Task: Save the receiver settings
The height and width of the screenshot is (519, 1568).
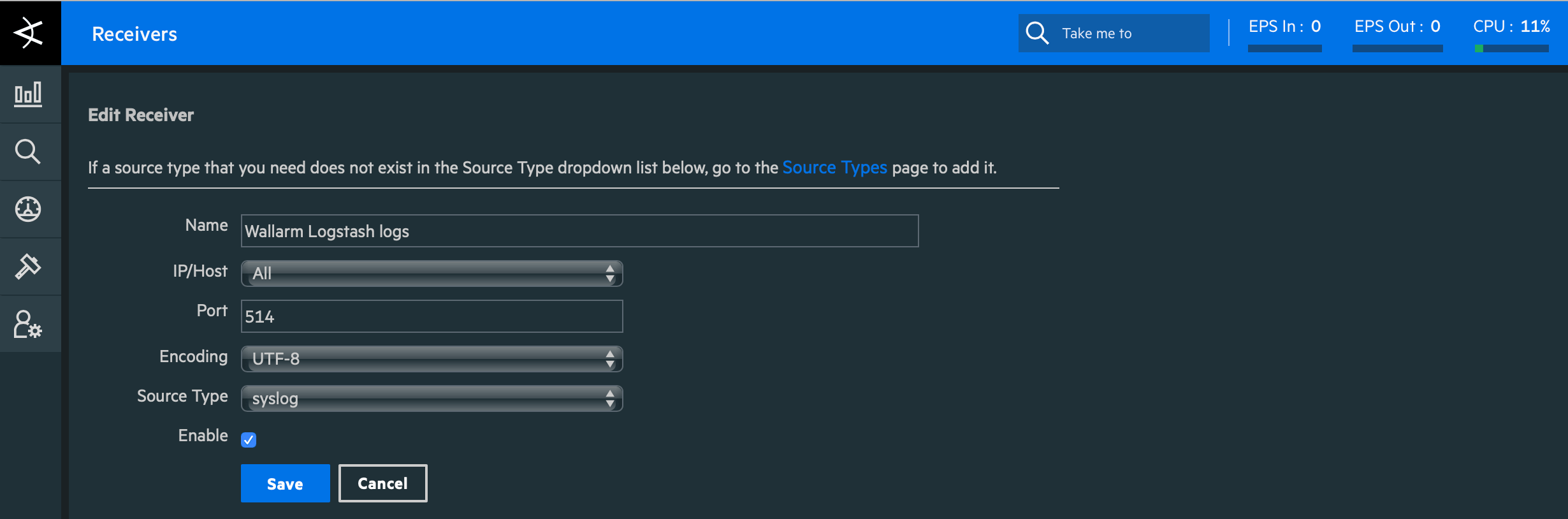Action: [285, 483]
